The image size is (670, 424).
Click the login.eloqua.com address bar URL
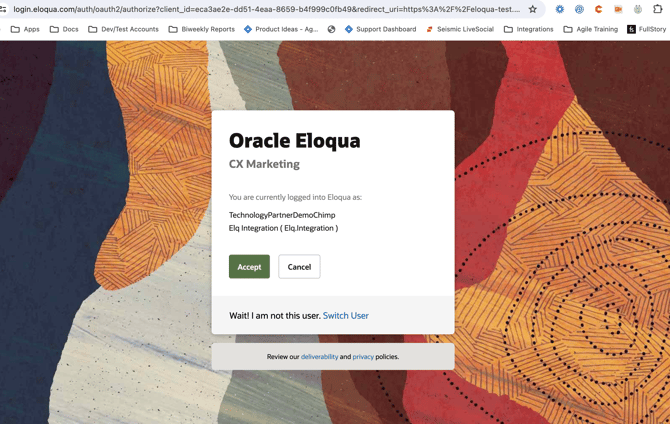tap(267, 9)
